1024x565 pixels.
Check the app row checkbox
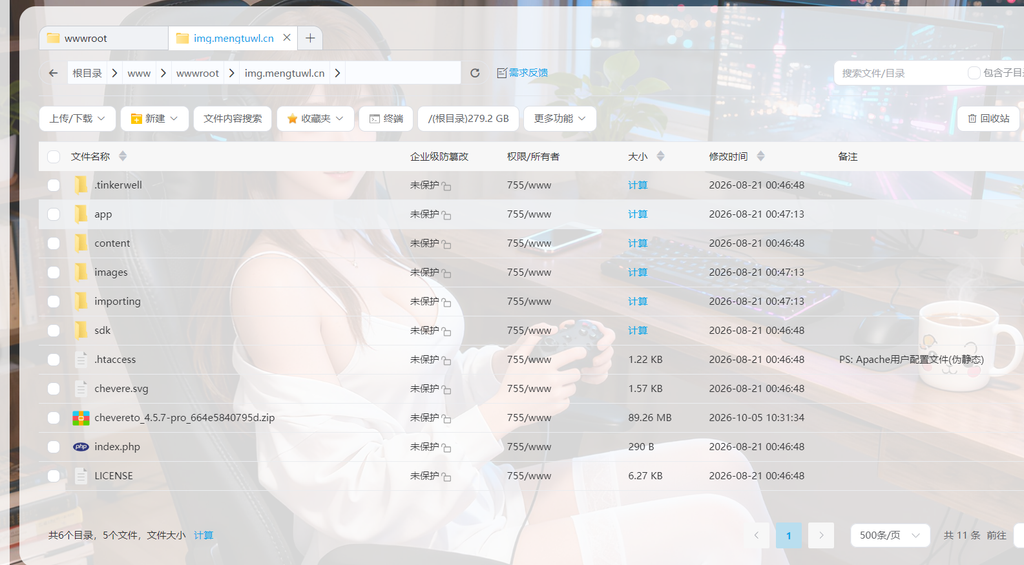click(x=54, y=214)
